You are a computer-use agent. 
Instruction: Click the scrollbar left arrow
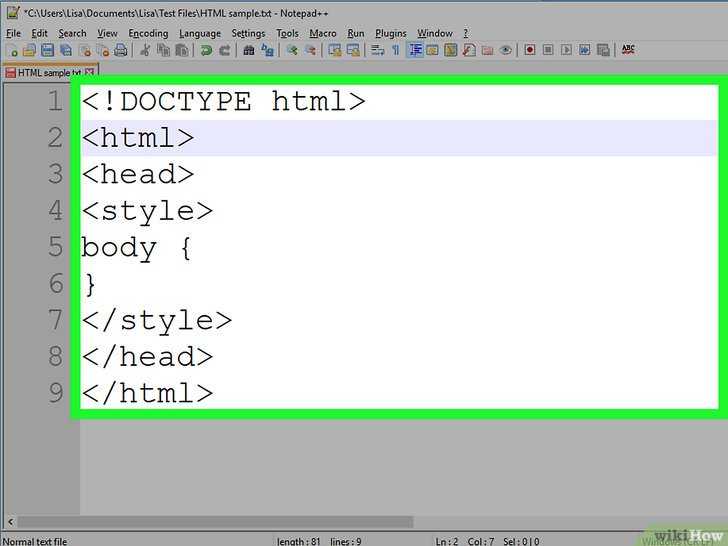pos(10,522)
